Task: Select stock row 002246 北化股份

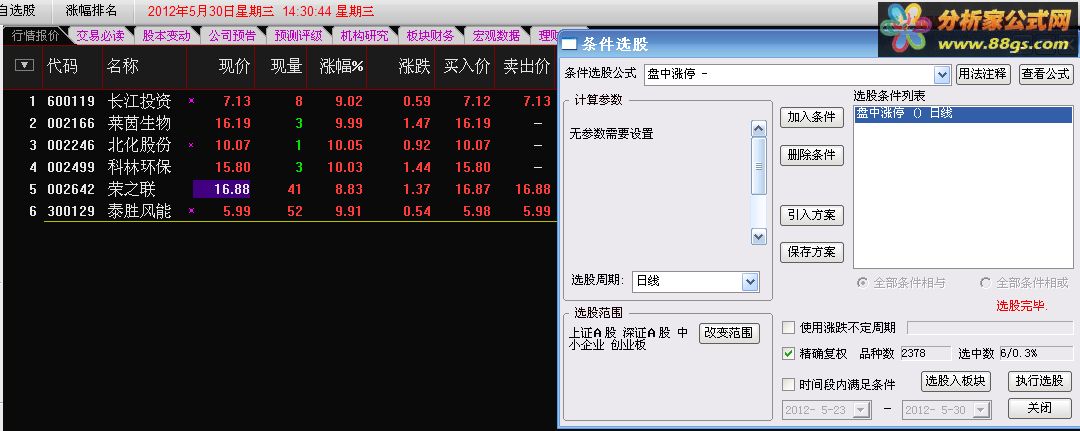Action: [x=280, y=145]
